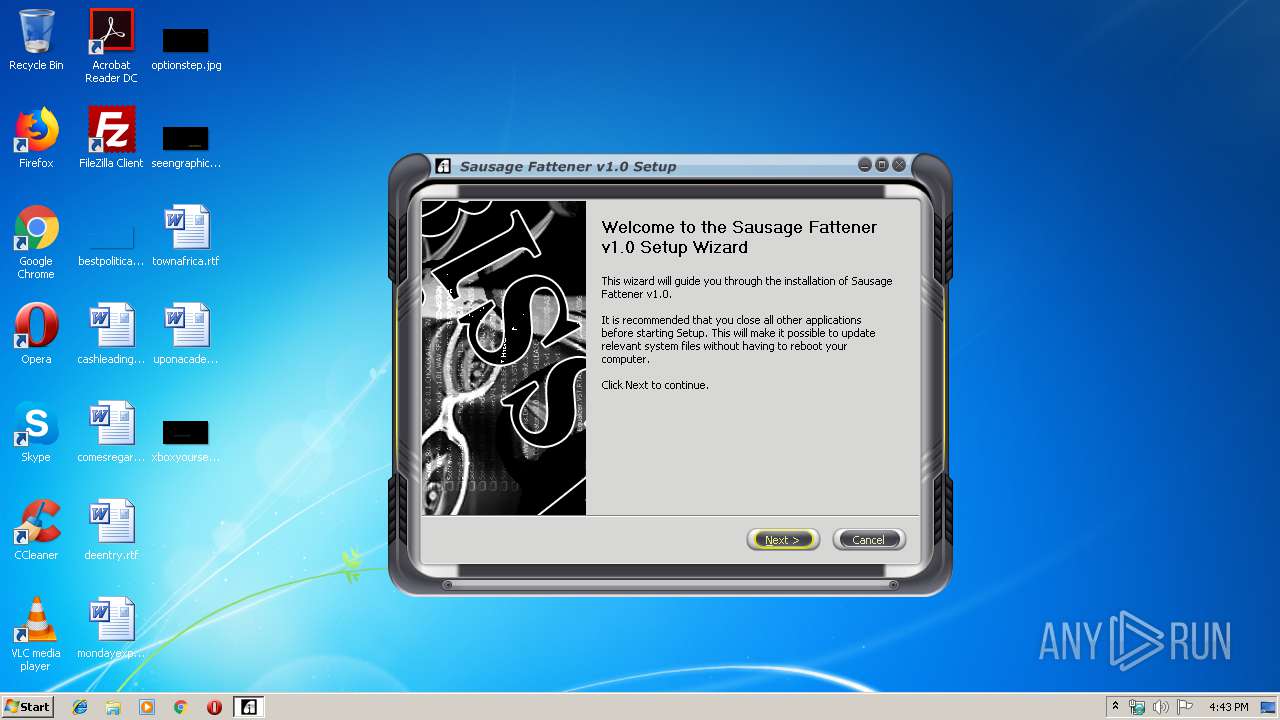This screenshot has height=720, width=1280.
Task: Open the network tray icon
Action: [1137, 707]
